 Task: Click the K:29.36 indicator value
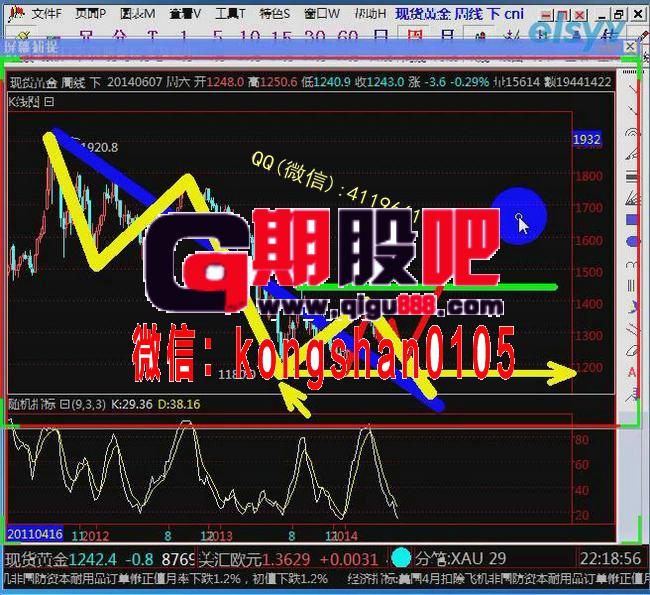pos(132,404)
